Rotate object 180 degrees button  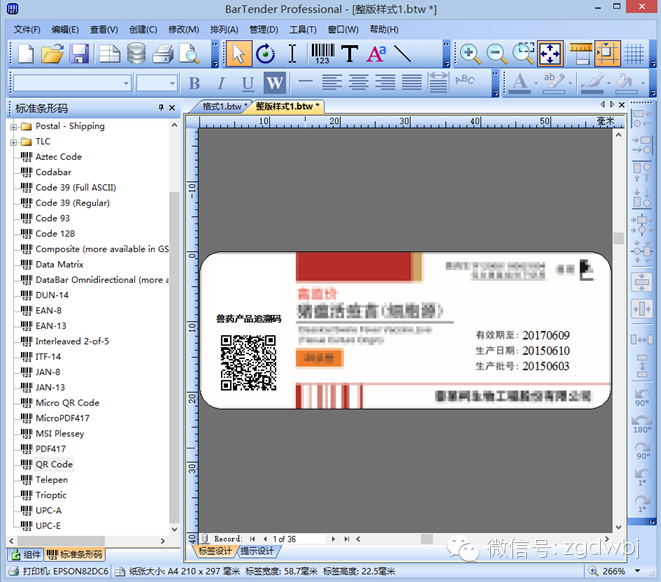click(x=642, y=425)
